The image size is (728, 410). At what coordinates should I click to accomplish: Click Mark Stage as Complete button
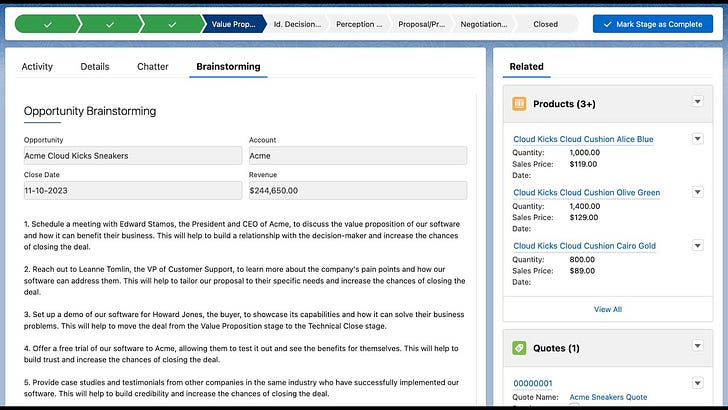[653, 24]
